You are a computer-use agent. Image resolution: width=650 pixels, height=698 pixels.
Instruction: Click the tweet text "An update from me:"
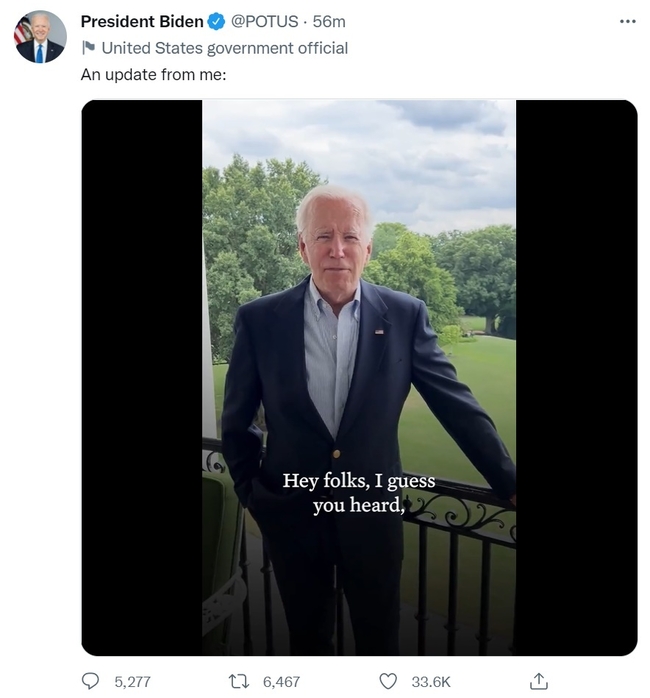coord(153,74)
